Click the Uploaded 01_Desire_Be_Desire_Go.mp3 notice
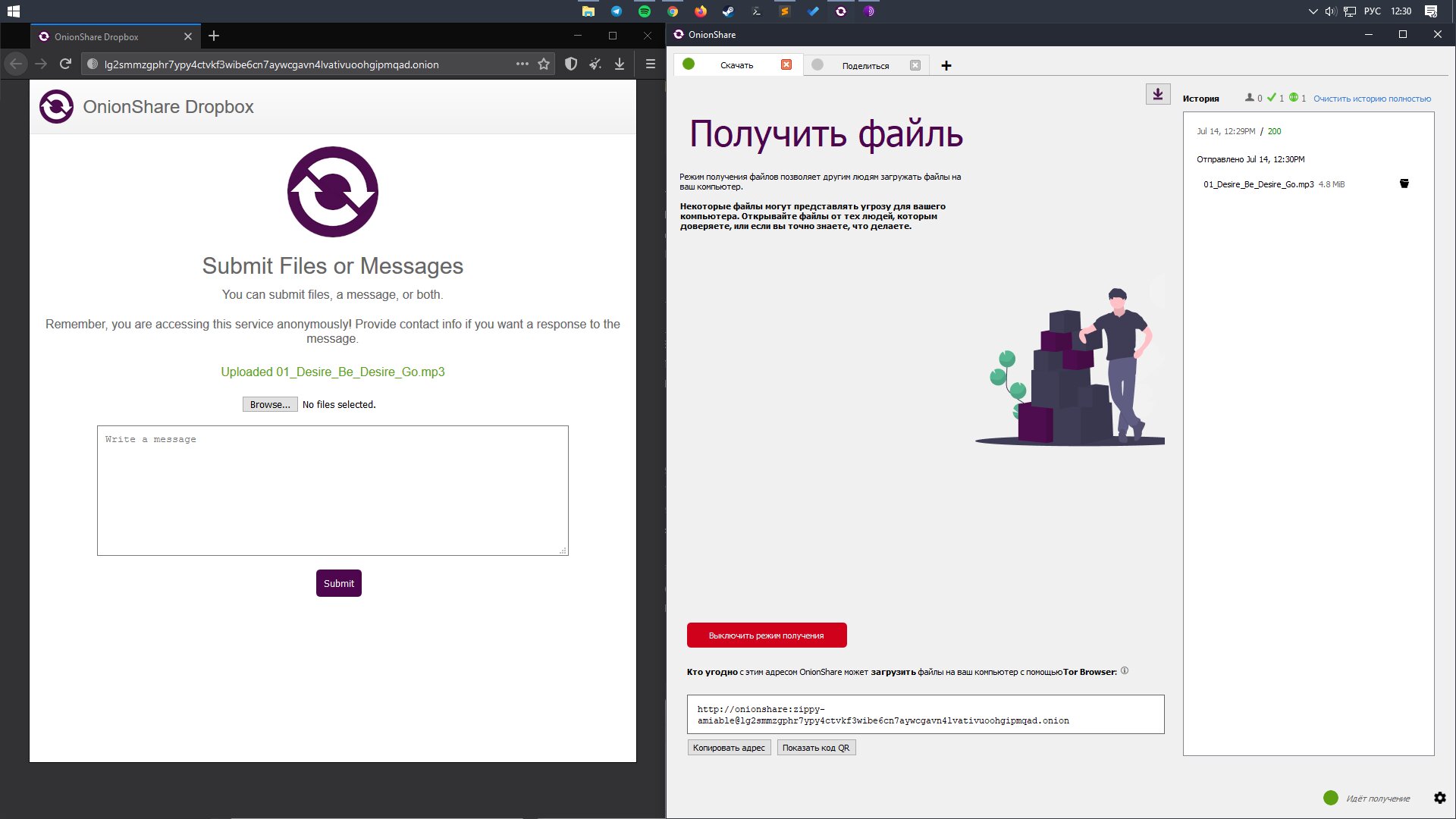 pyautogui.click(x=333, y=372)
